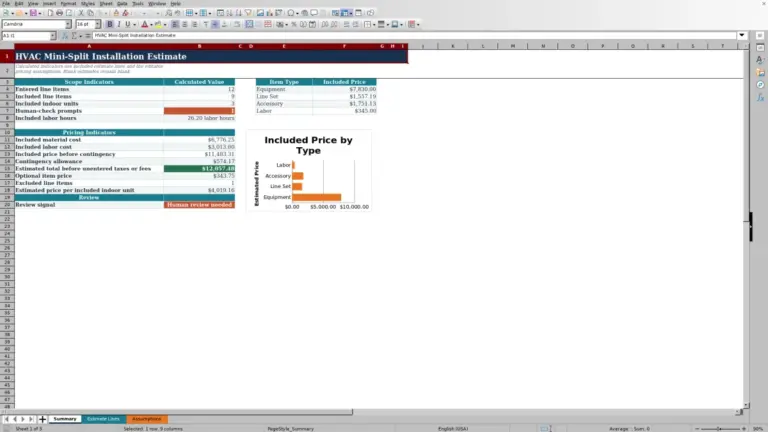Click the Insert image icon
The width and height of the screenshot is (768, 432).
260,13
